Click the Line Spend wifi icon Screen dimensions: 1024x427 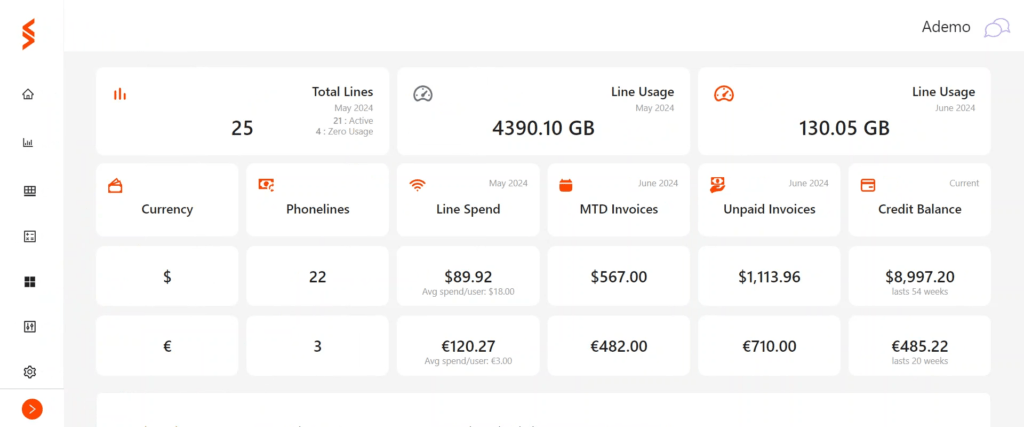point(417,185)
